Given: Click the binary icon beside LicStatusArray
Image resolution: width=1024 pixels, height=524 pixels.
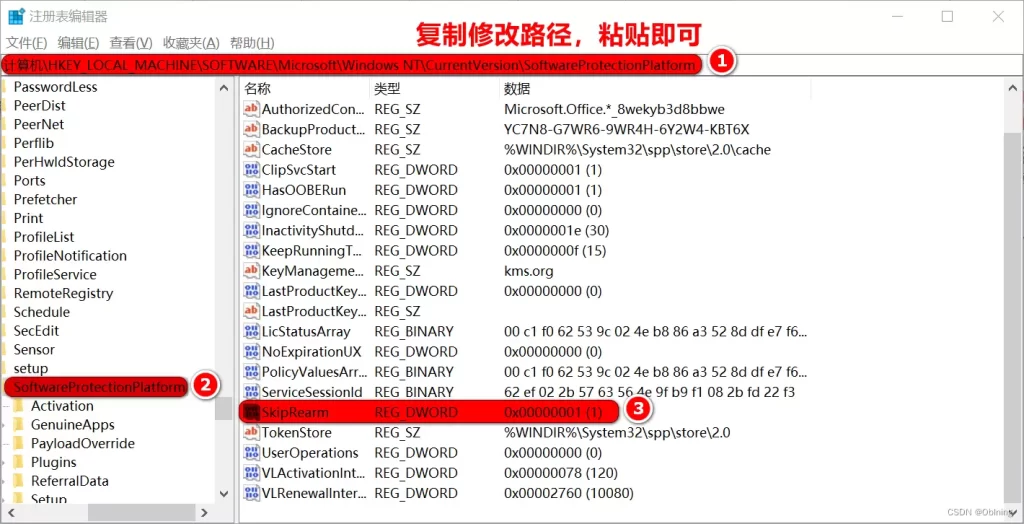Looking at the screenshot, I should (x=251, y=331).
